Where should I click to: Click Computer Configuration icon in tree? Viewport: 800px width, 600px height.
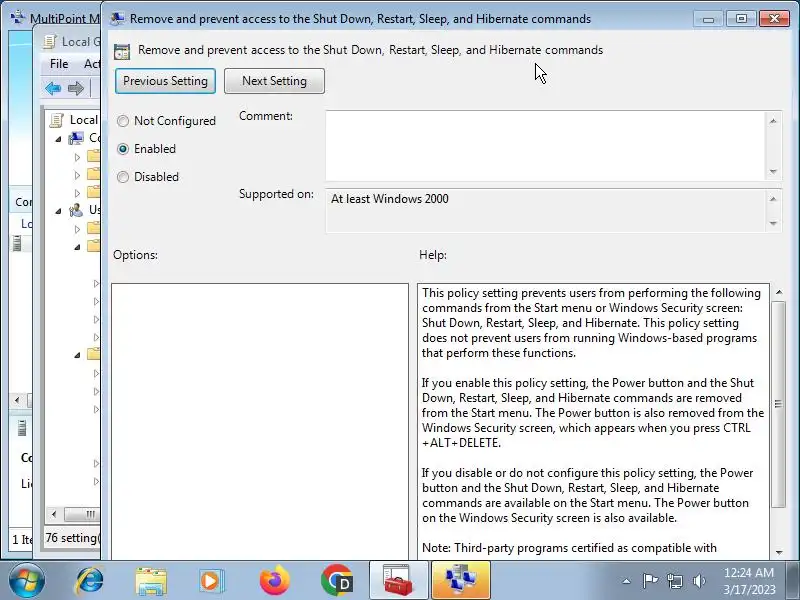(77, 138)
